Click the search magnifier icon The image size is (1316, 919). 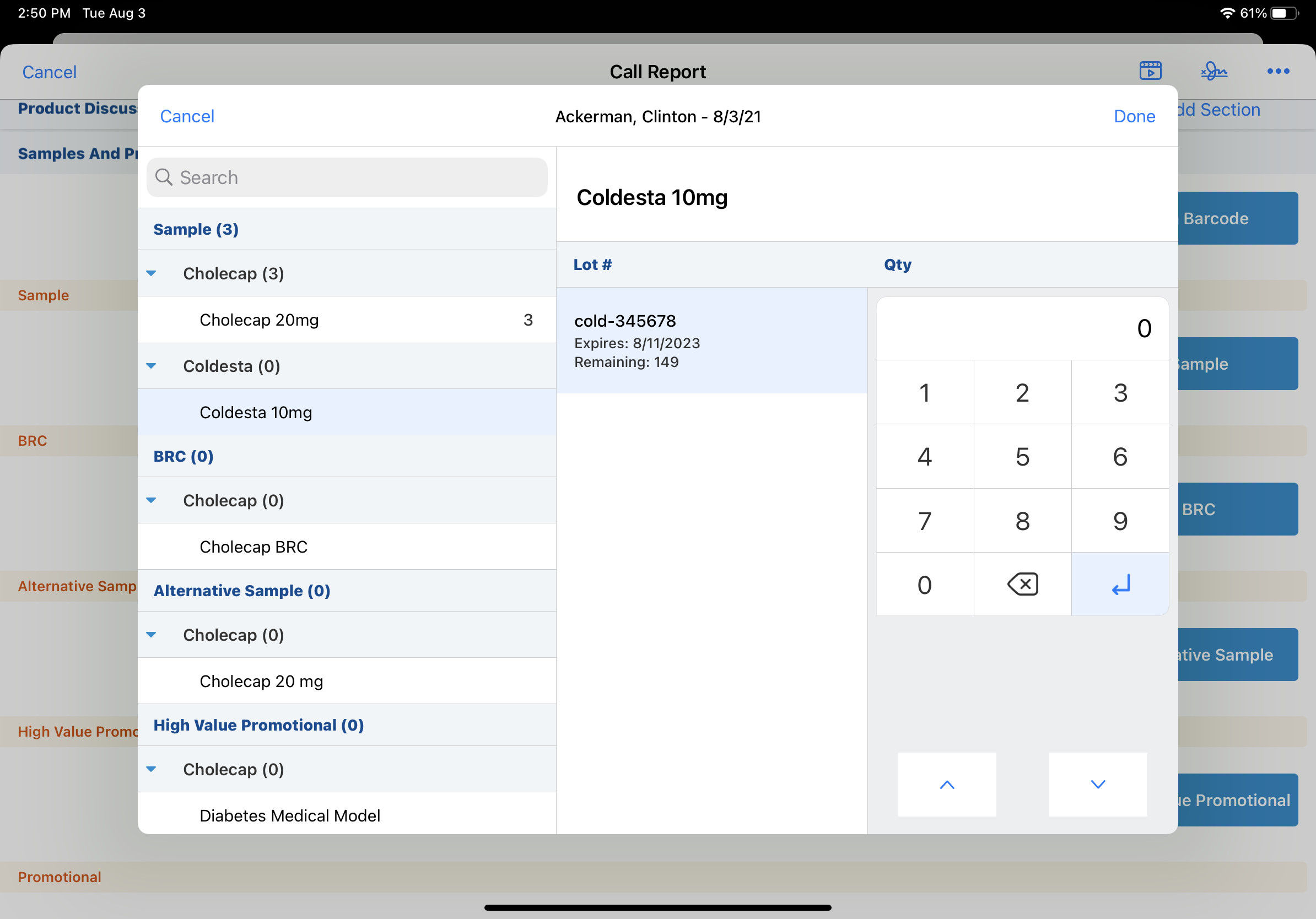[x=164, y=177]
